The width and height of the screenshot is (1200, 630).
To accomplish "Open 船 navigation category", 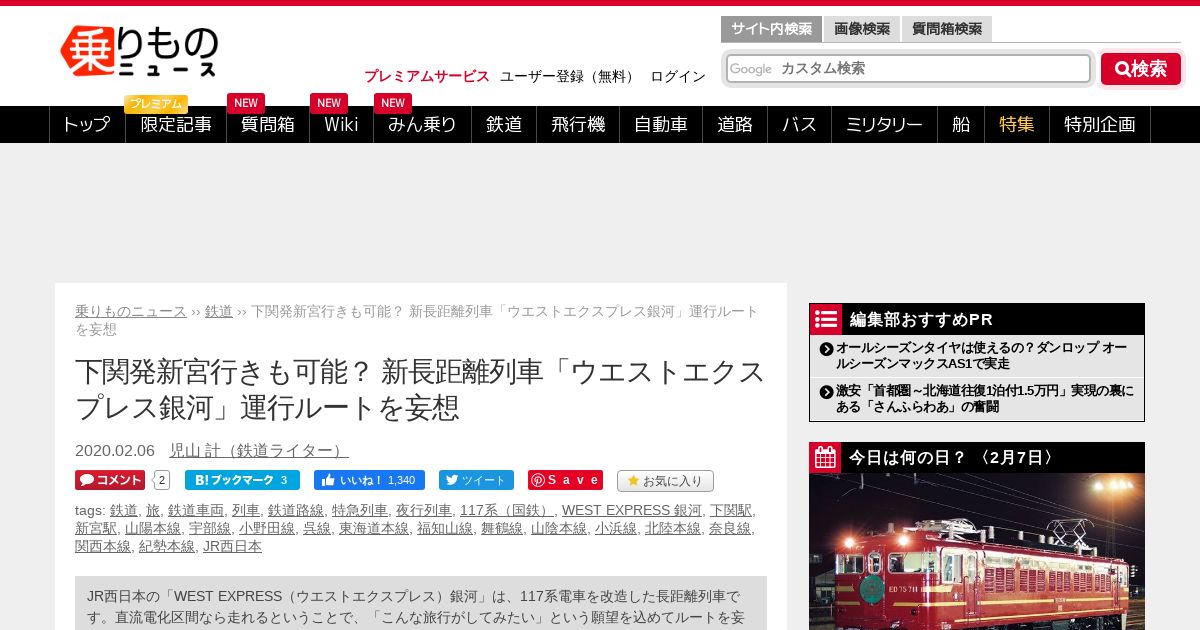I will (x=961, y=125).
